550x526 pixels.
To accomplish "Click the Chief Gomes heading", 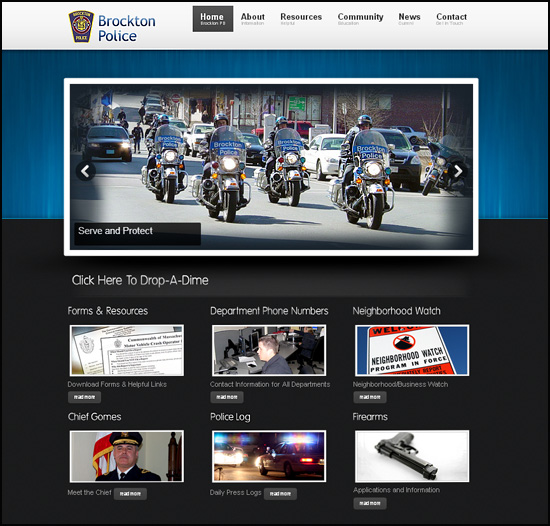I will [x=94, y=417].
